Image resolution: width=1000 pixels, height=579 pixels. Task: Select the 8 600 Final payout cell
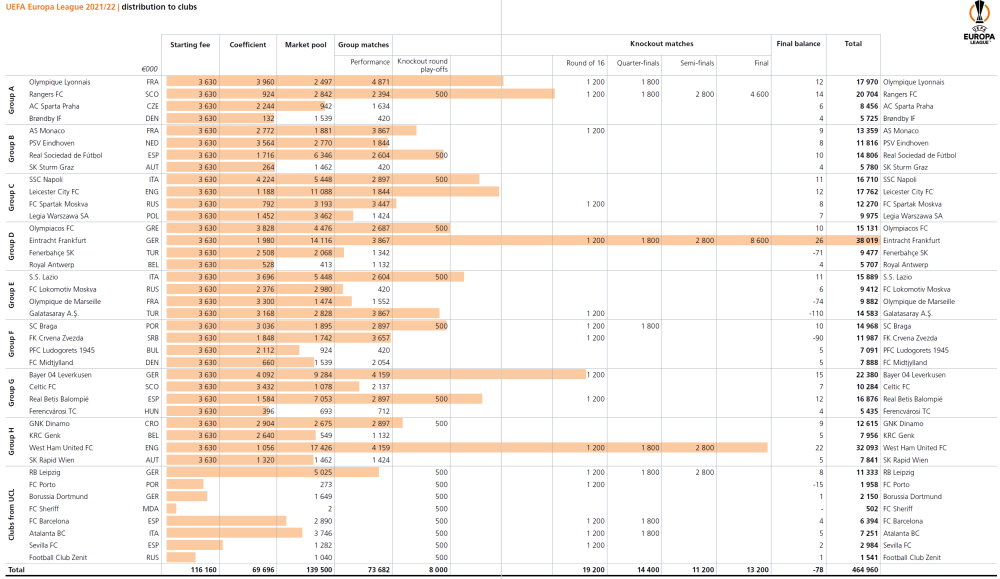(757, 241)
